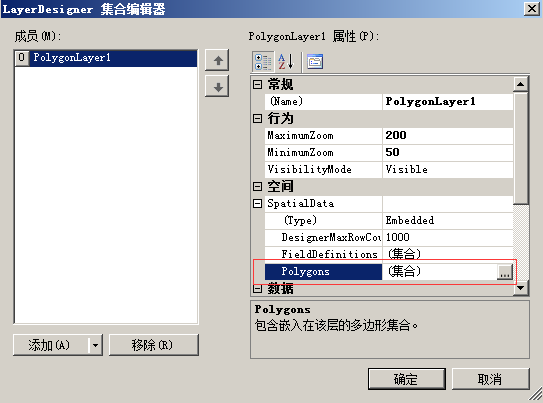This screenshot has height=403, width=543.
Task: Open the Polygons collection ellipsis button
Action: [505, 272]
